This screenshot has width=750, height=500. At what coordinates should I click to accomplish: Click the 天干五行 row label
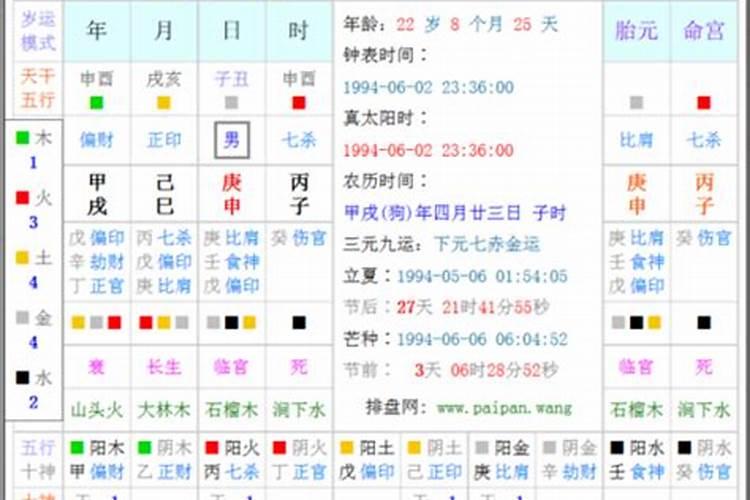coord(38,88)
